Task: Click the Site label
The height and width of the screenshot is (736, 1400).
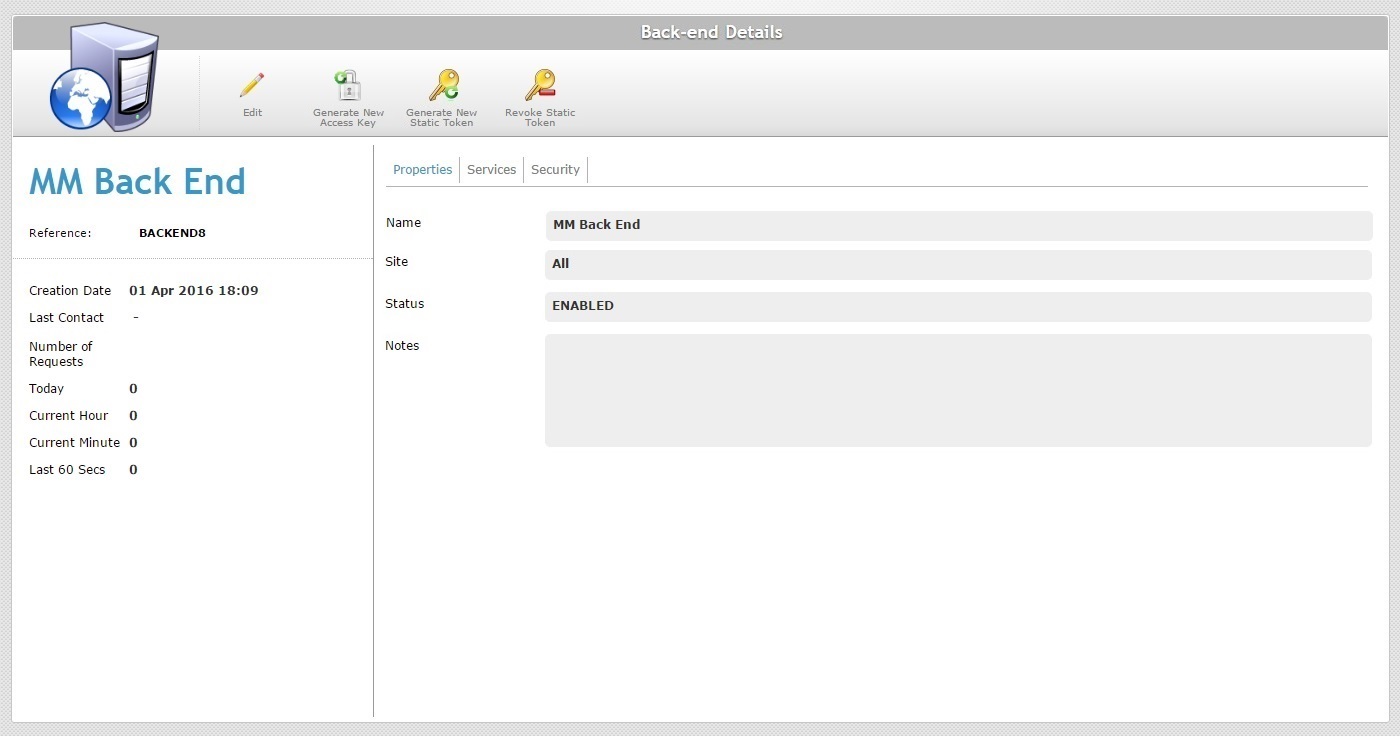Action: point(397,262)
